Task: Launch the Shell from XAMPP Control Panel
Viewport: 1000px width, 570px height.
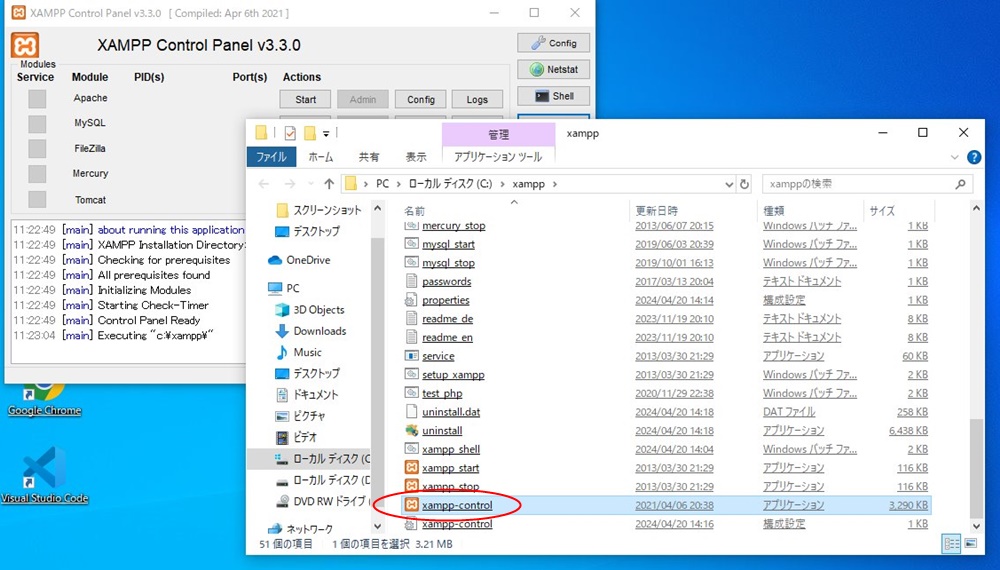Action: click(x=553, y=96)
